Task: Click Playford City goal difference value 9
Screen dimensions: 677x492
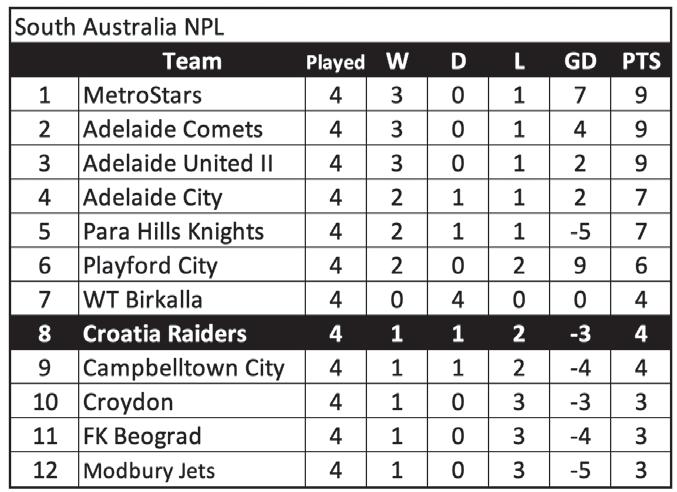Action: pyautogui.click(x=580, y=266)
